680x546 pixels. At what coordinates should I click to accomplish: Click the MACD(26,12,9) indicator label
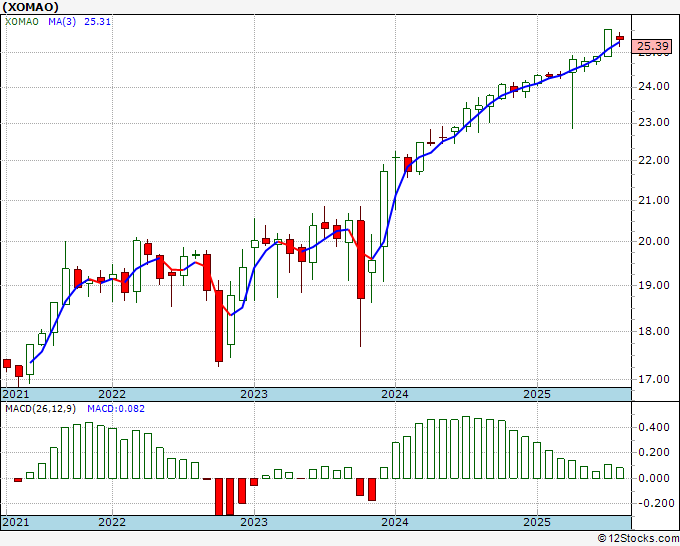(41, 409)
